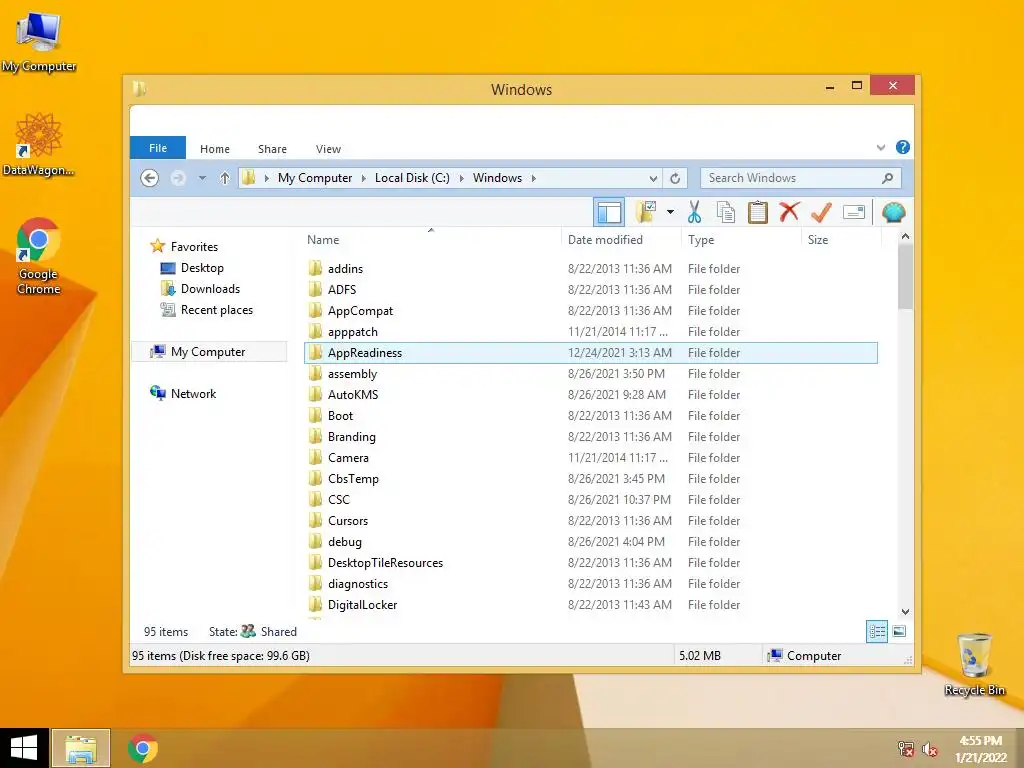Screen dimensions: 1024x768
Task: Click the Forward navigation arrow
Action: tap(178, 178)
